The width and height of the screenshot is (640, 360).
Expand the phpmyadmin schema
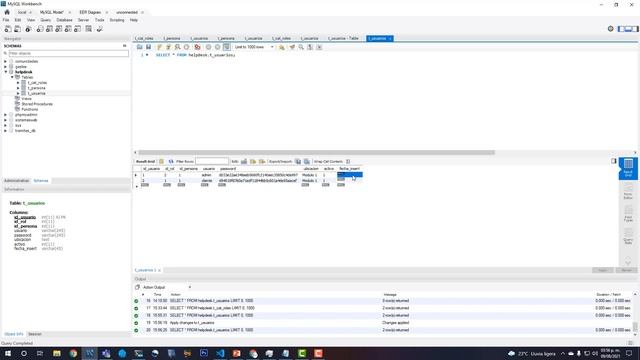coord(5,115)
